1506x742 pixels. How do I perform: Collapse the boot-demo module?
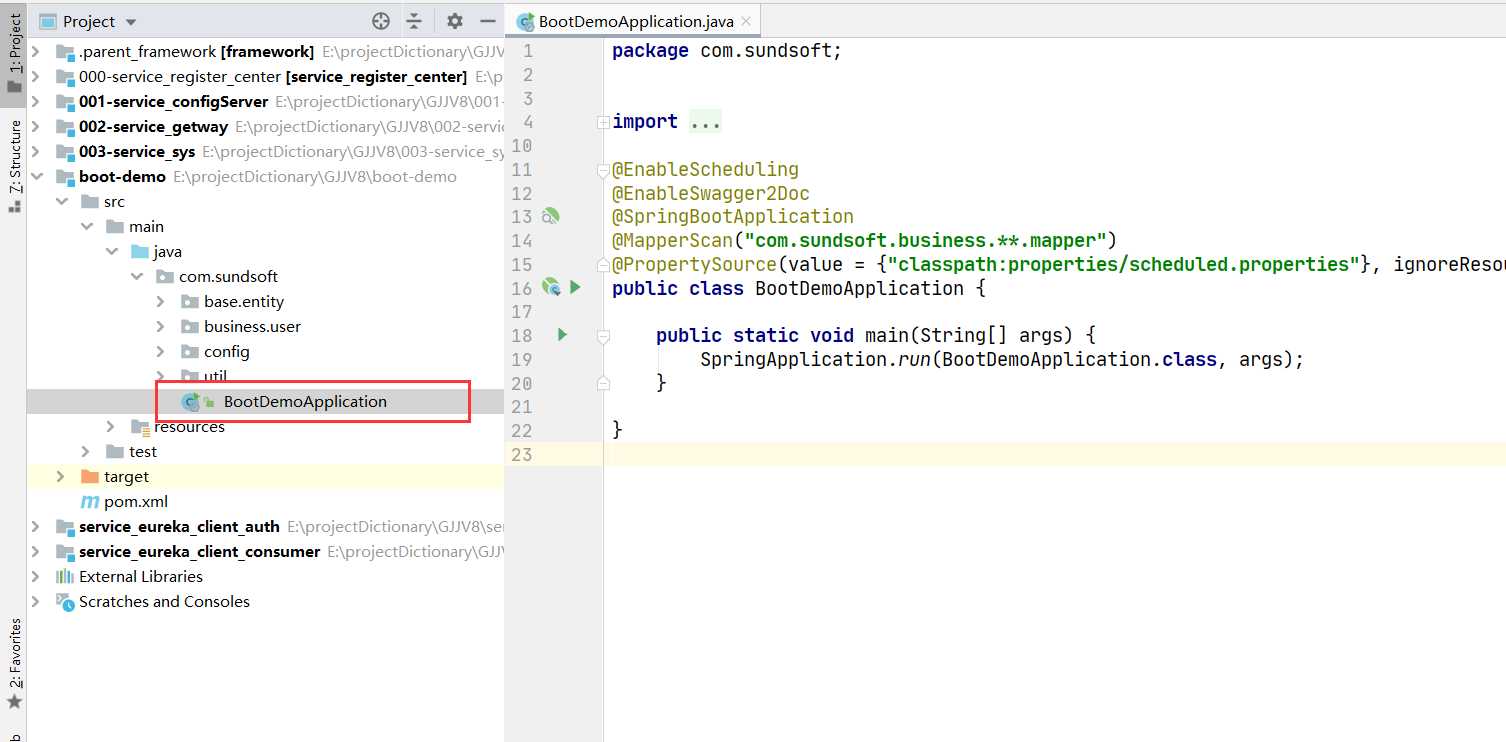36,176
